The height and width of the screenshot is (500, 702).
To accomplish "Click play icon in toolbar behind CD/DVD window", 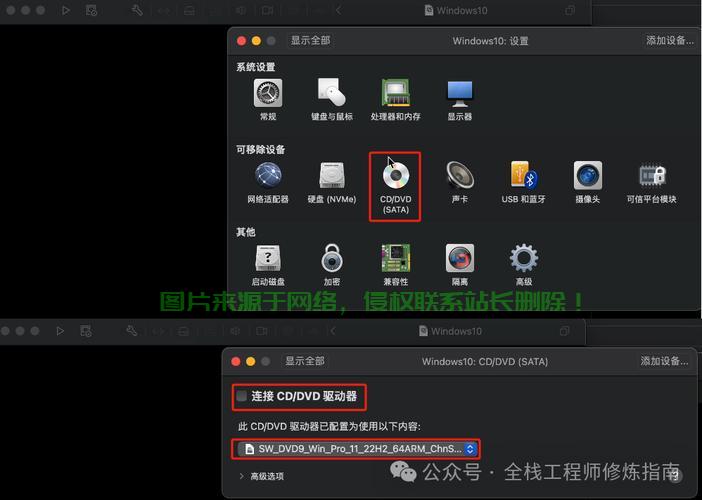I will 60,331.
